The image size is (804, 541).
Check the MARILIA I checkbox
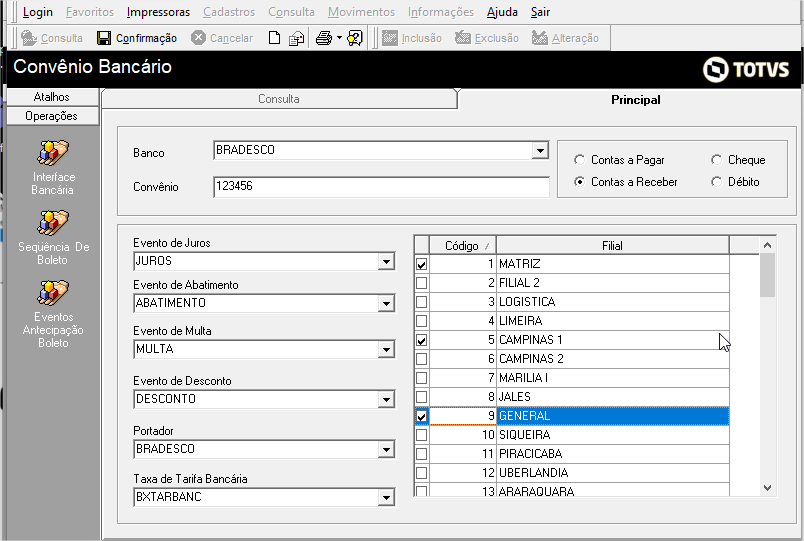[421, 378]
